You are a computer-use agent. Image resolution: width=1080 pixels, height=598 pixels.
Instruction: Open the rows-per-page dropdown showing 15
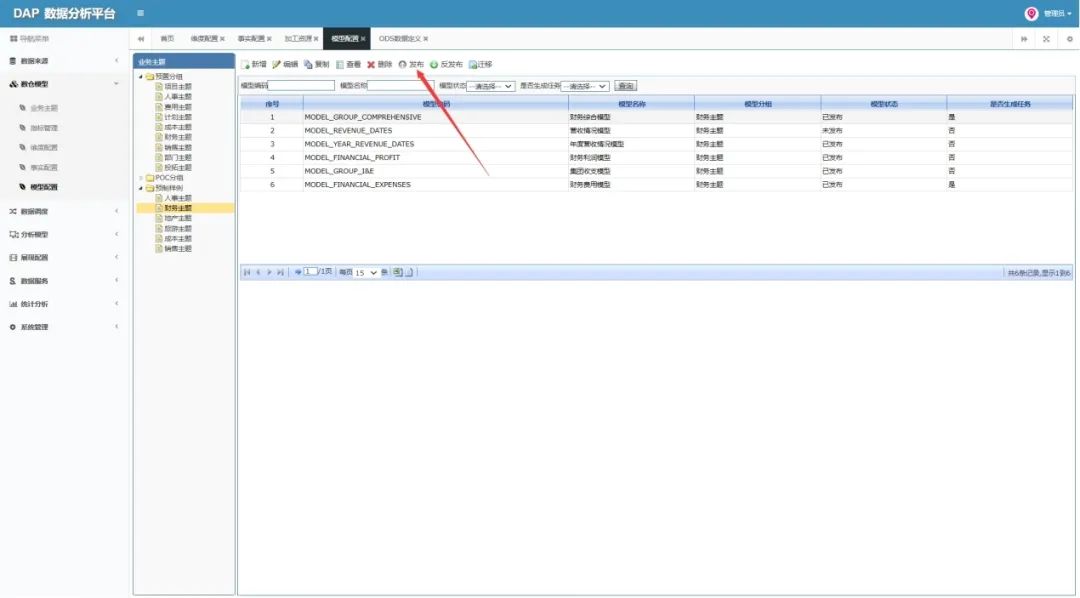[366, 273]
